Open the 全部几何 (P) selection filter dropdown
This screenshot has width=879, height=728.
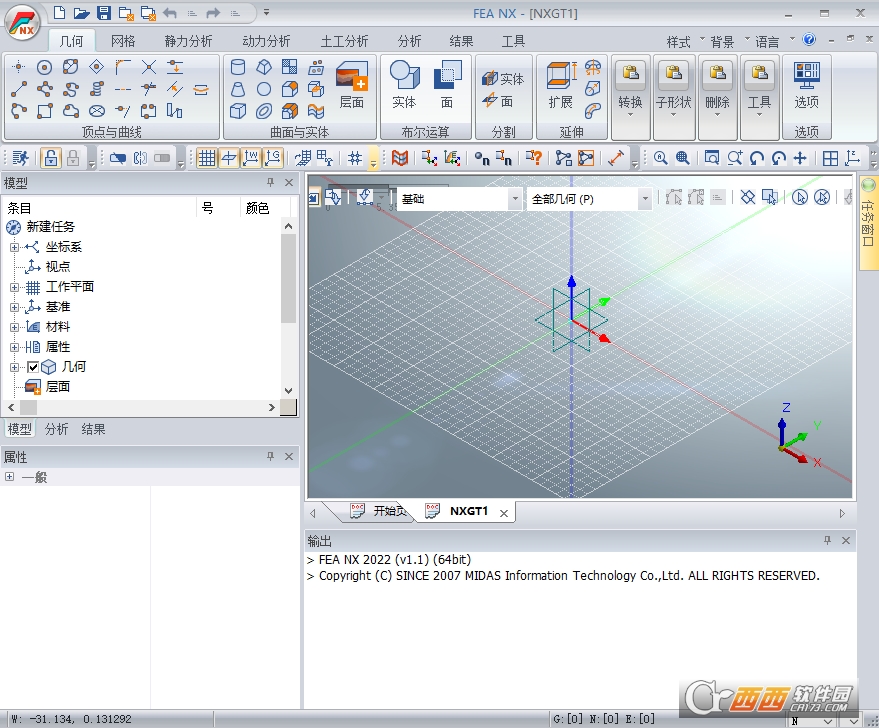(645, 198)
